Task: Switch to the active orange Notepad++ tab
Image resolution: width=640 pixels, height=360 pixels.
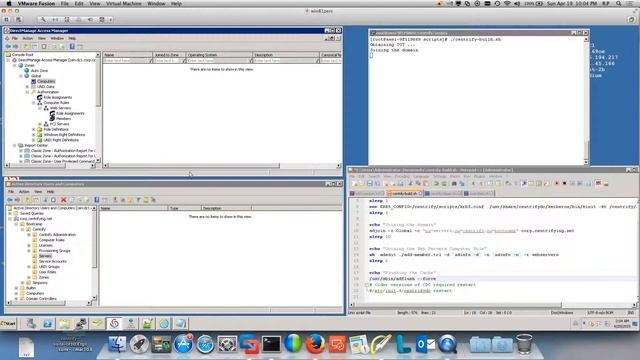Action: (x=404, y=193)
